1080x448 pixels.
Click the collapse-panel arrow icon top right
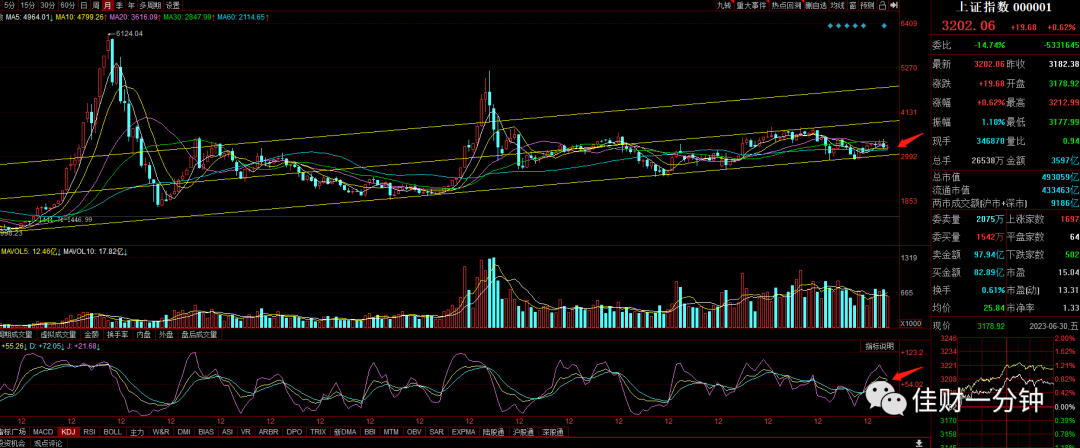coord(894,5)
